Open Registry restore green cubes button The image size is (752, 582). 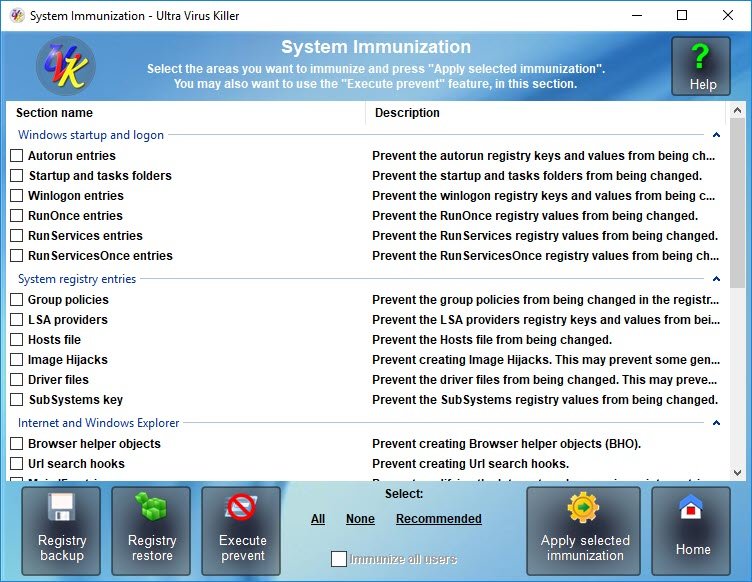point(151,531)
